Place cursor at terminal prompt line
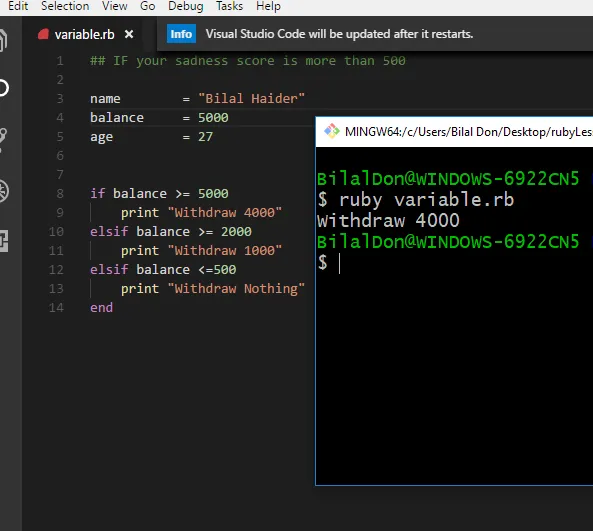Image resolution: width=593 pixels, height=531 pixels. [455, 263]
